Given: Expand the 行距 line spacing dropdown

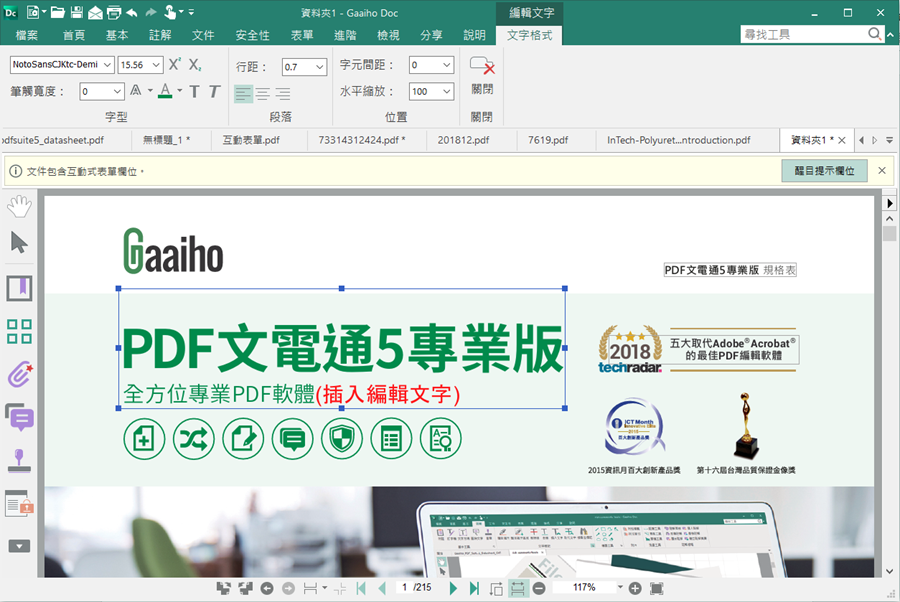Looking at the screenshot, I should (x=320, y=67).
